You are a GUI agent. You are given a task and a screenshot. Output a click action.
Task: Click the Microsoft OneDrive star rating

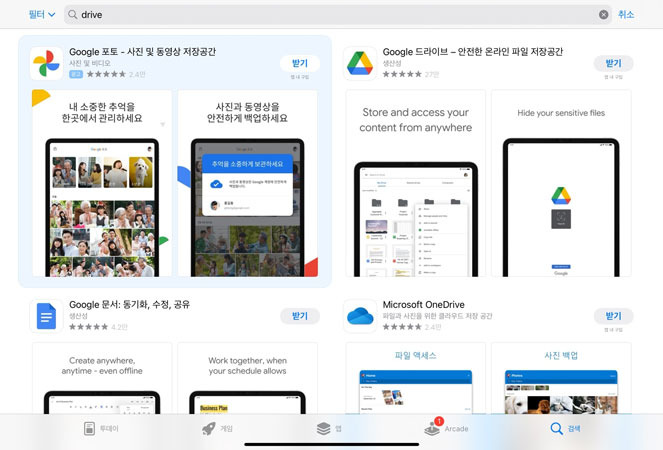point(402,327)
